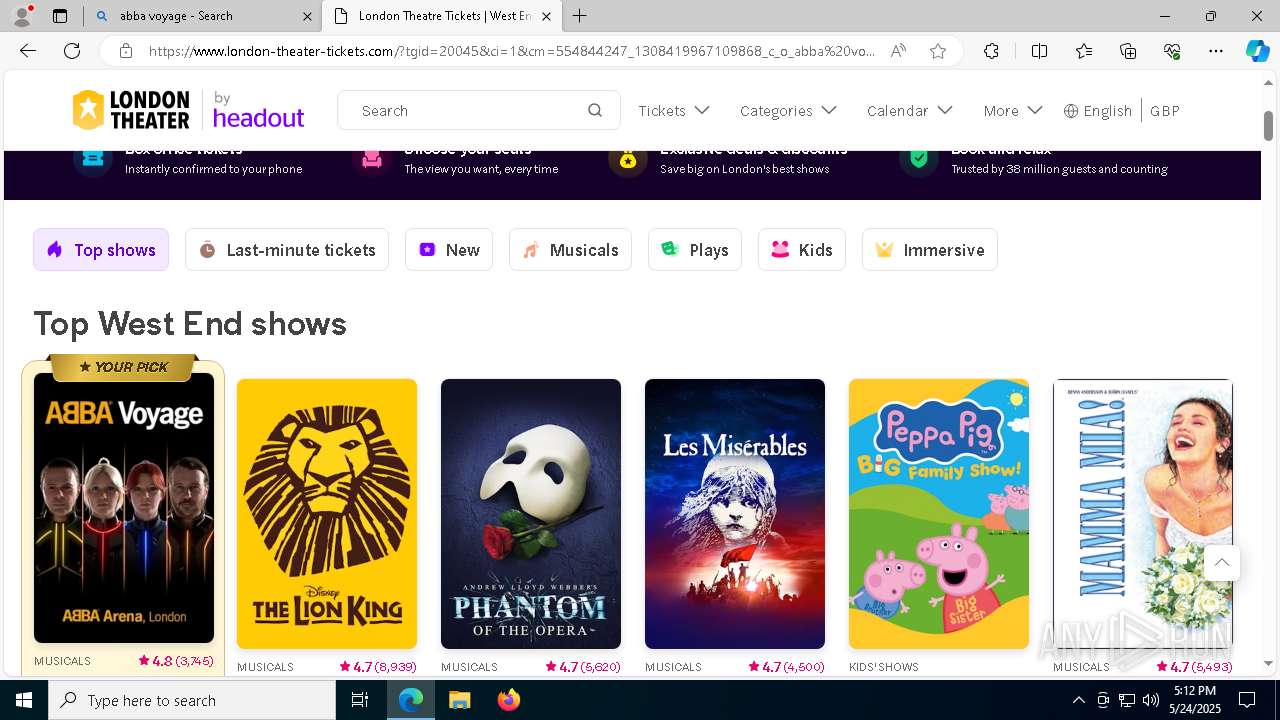The width and height of the screenshot is (1280, 720).
Task: Click the taskbar clock showing 5:12 PM
Action: (x=1195, y=700)
